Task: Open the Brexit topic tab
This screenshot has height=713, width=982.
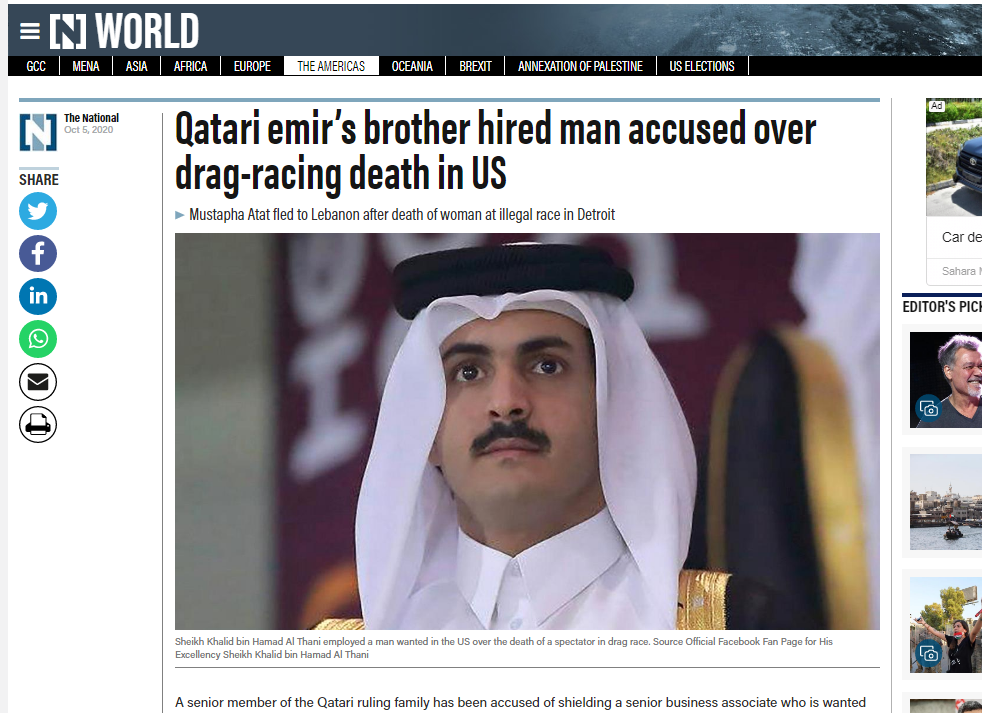Action: click(475, 66)
